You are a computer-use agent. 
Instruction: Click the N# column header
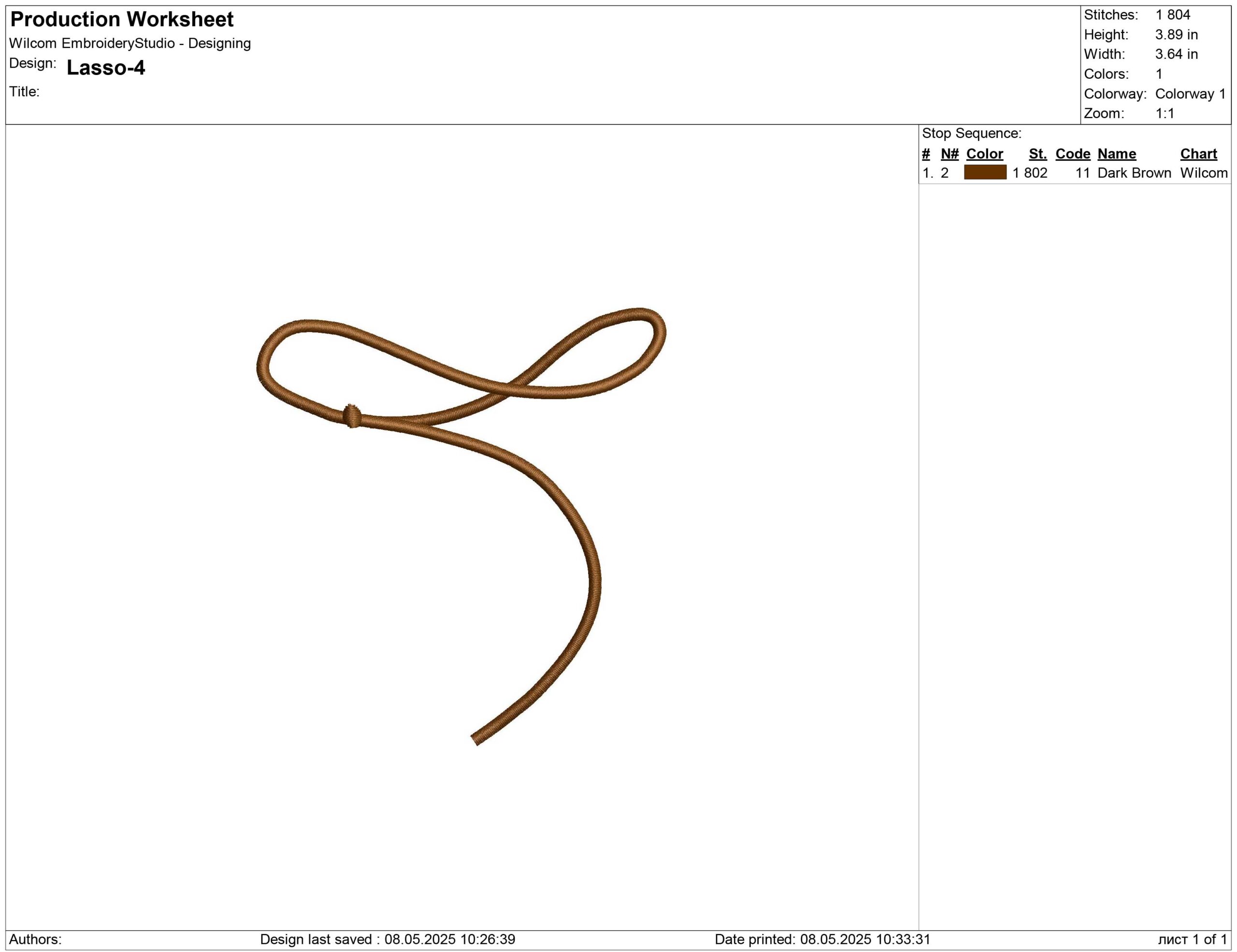coord(949,154)
